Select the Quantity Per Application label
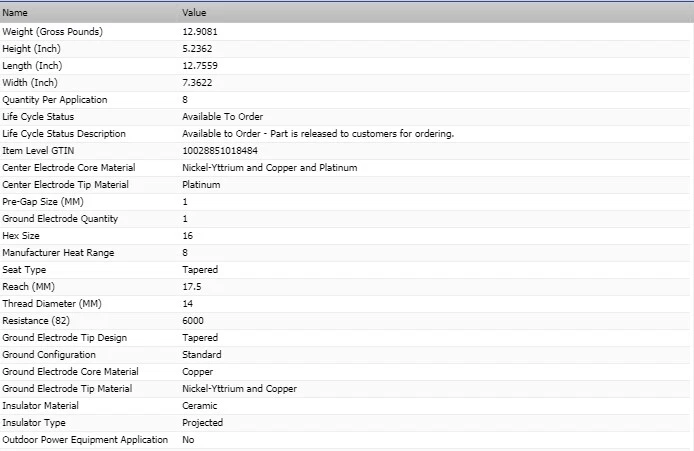Viewport: 694px width, 451px height. (55, 100)
